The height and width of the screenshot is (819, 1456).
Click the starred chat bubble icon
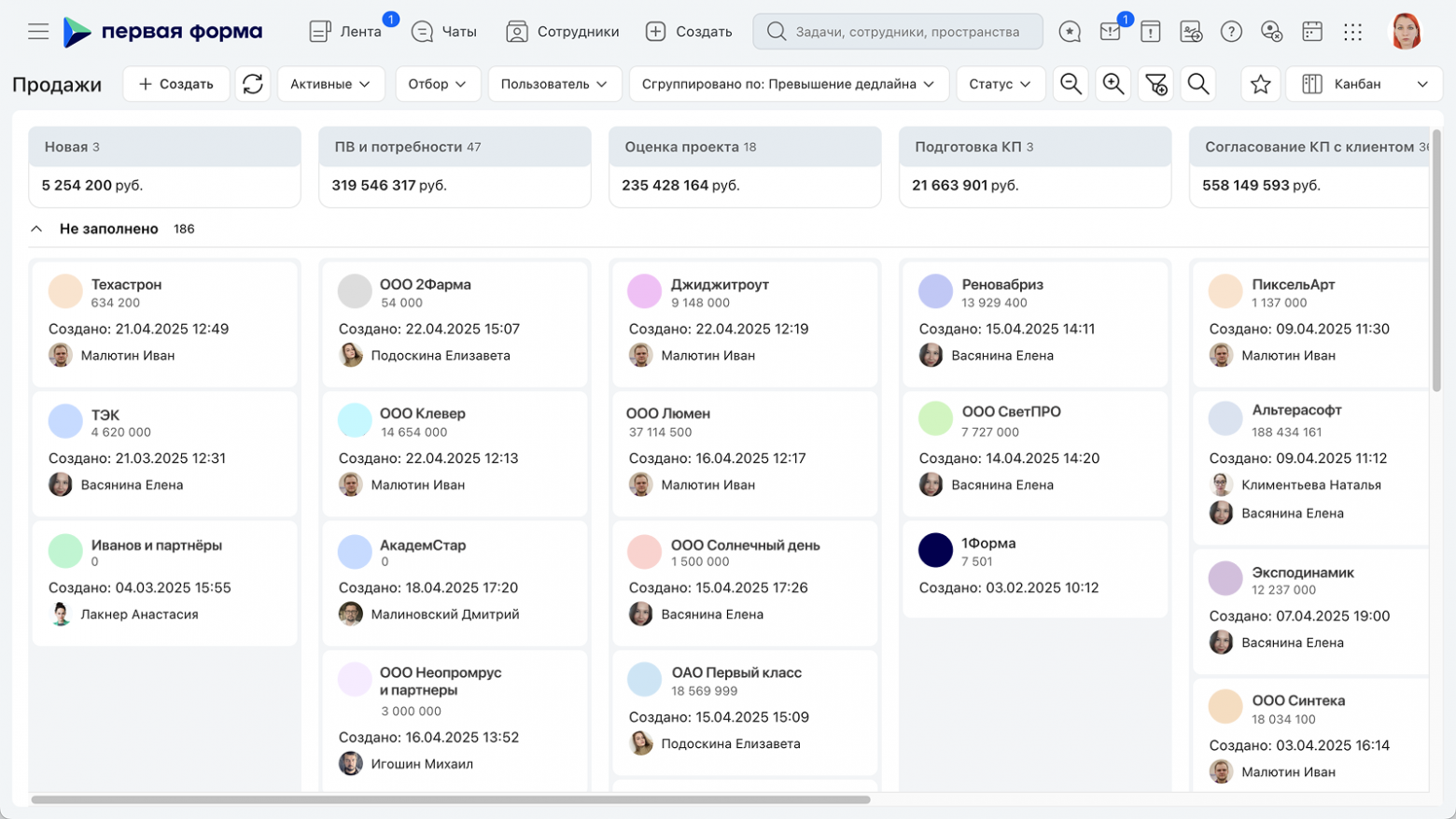tap(1070, 32)
